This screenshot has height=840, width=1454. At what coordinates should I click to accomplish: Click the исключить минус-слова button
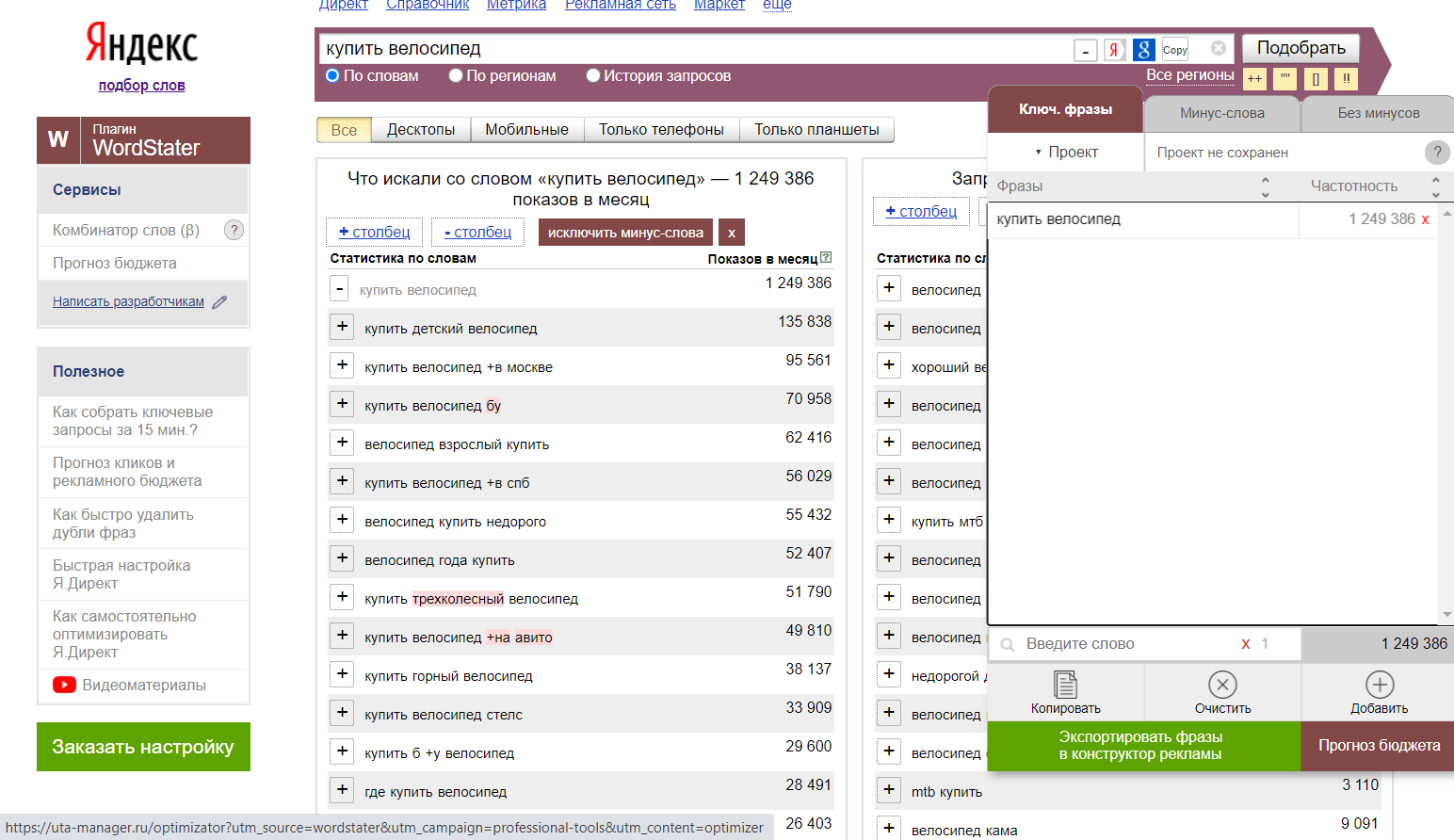pos(625,233)
